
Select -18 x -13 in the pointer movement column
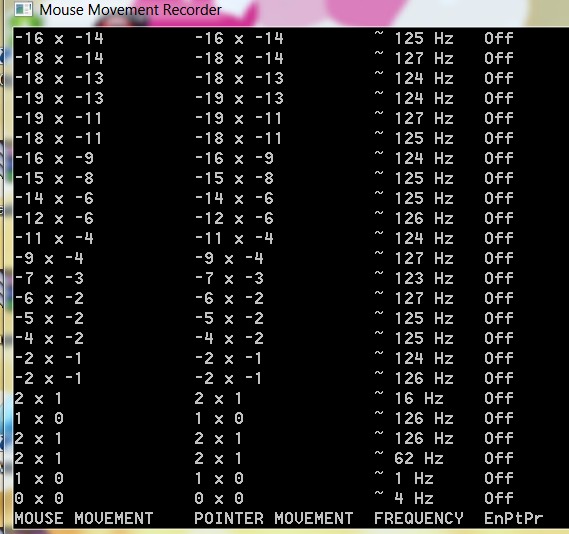pyautogui.click(x=239, y=78)
